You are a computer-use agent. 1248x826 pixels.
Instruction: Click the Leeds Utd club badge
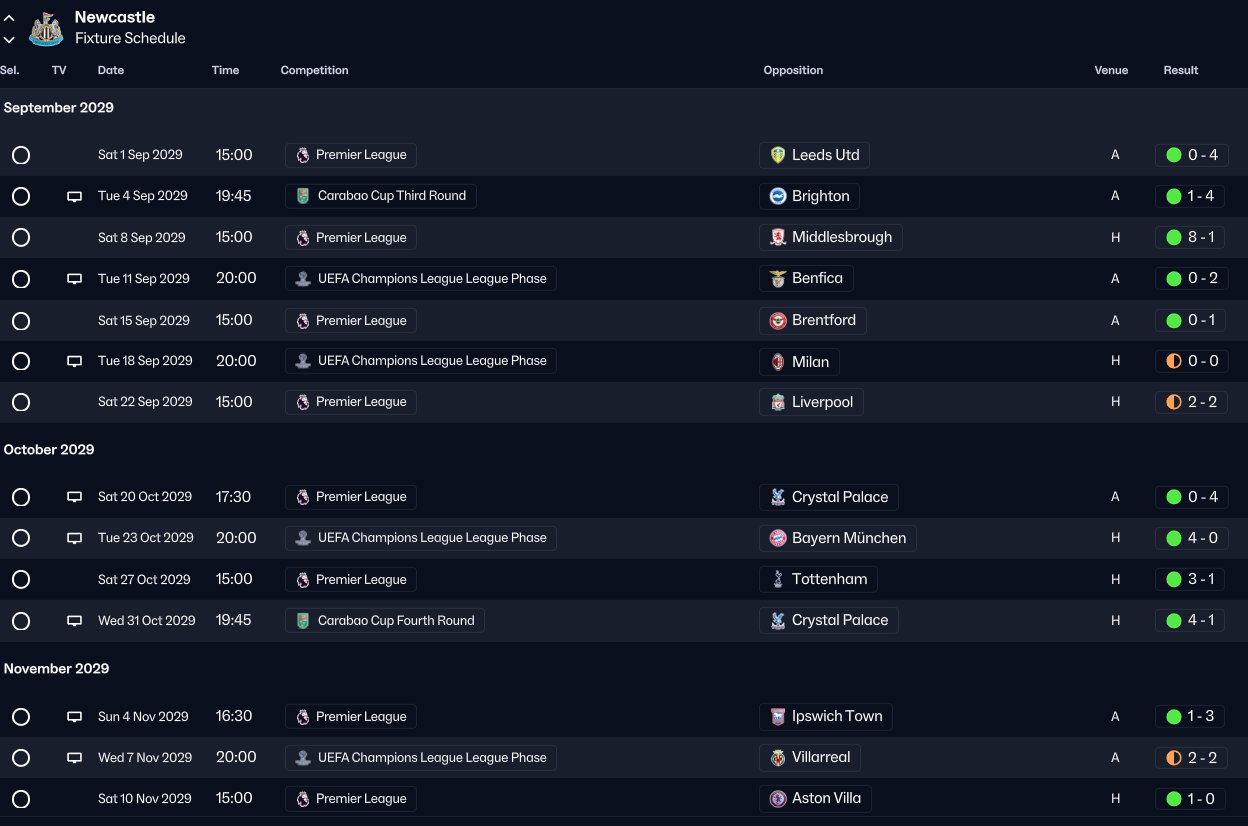click(778, 155)
